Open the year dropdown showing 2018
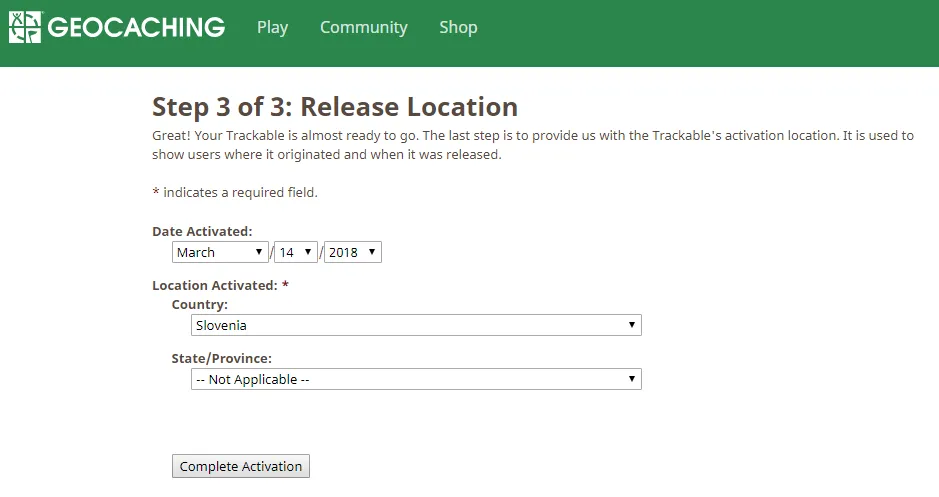This screenshot has height=497, width=939. click(353, 252)
